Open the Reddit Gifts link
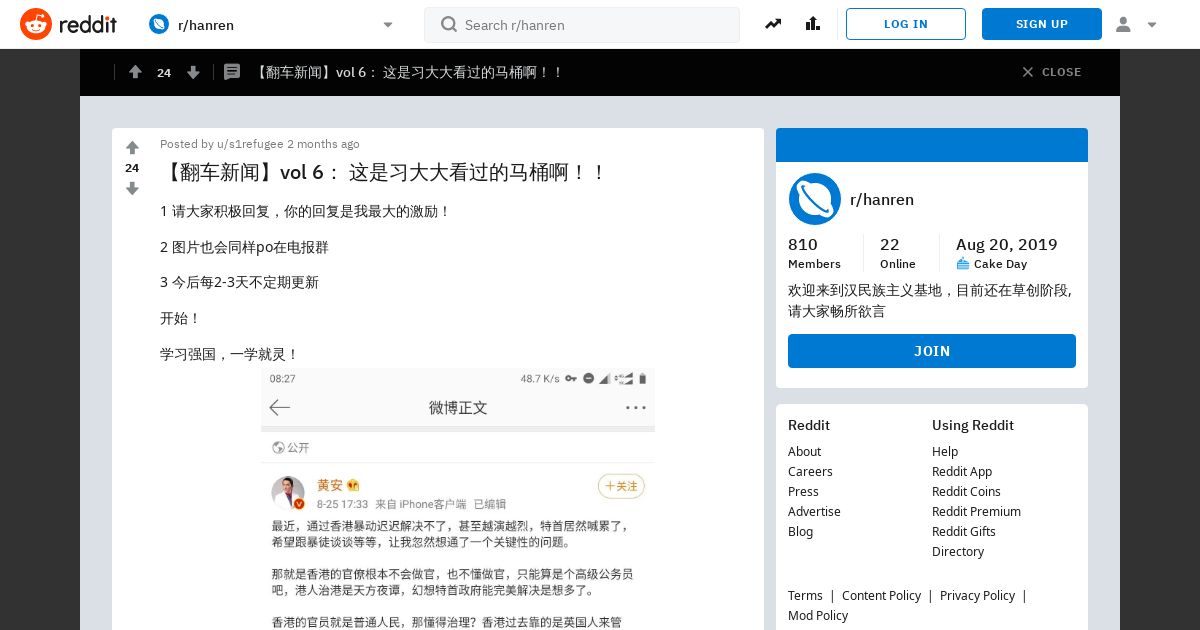The height and width of the screenshot is (630, 1200). pyautogui.click(x=964, y=531)
